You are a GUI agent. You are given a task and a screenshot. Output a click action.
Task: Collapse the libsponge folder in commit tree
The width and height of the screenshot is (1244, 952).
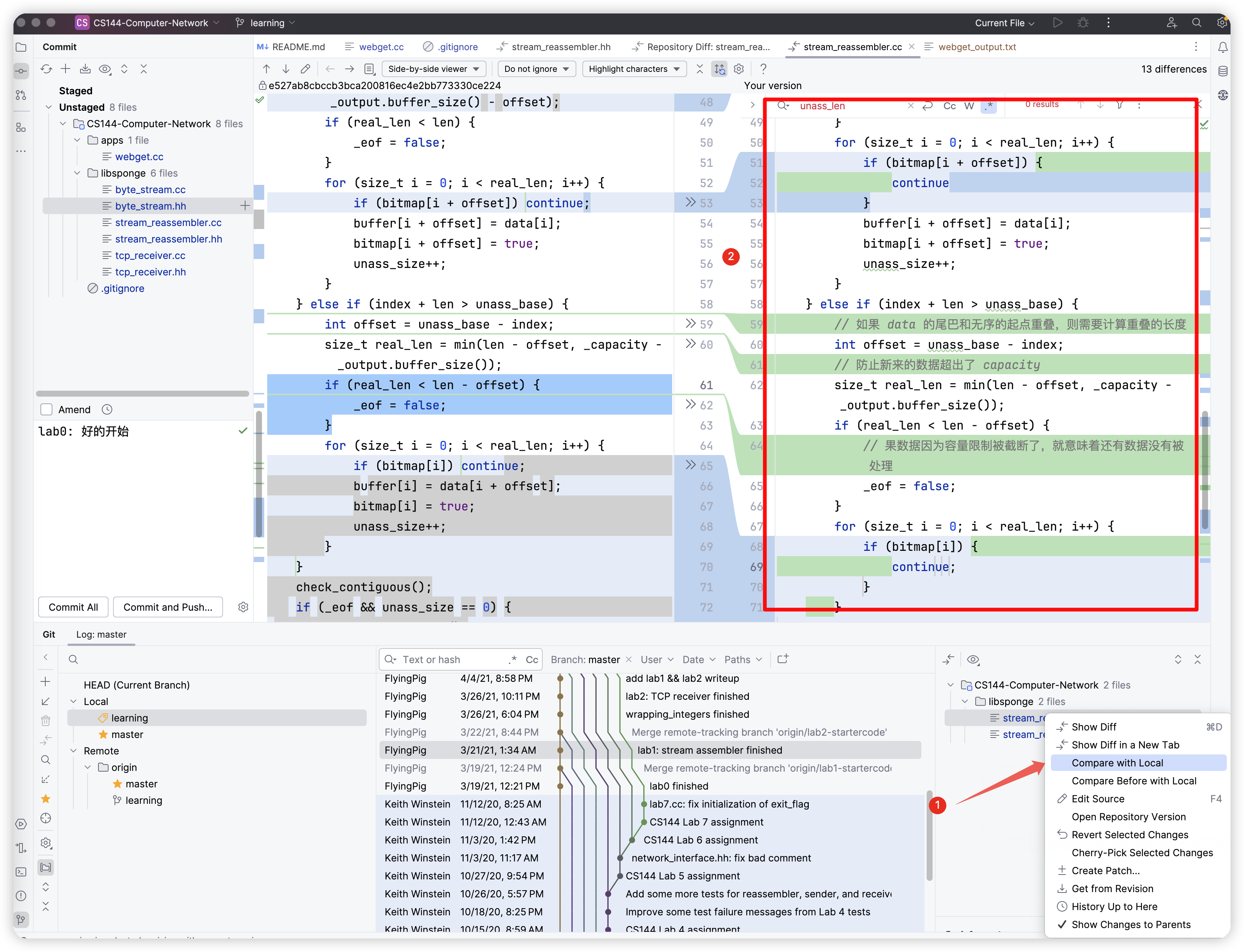coord(77,173)
